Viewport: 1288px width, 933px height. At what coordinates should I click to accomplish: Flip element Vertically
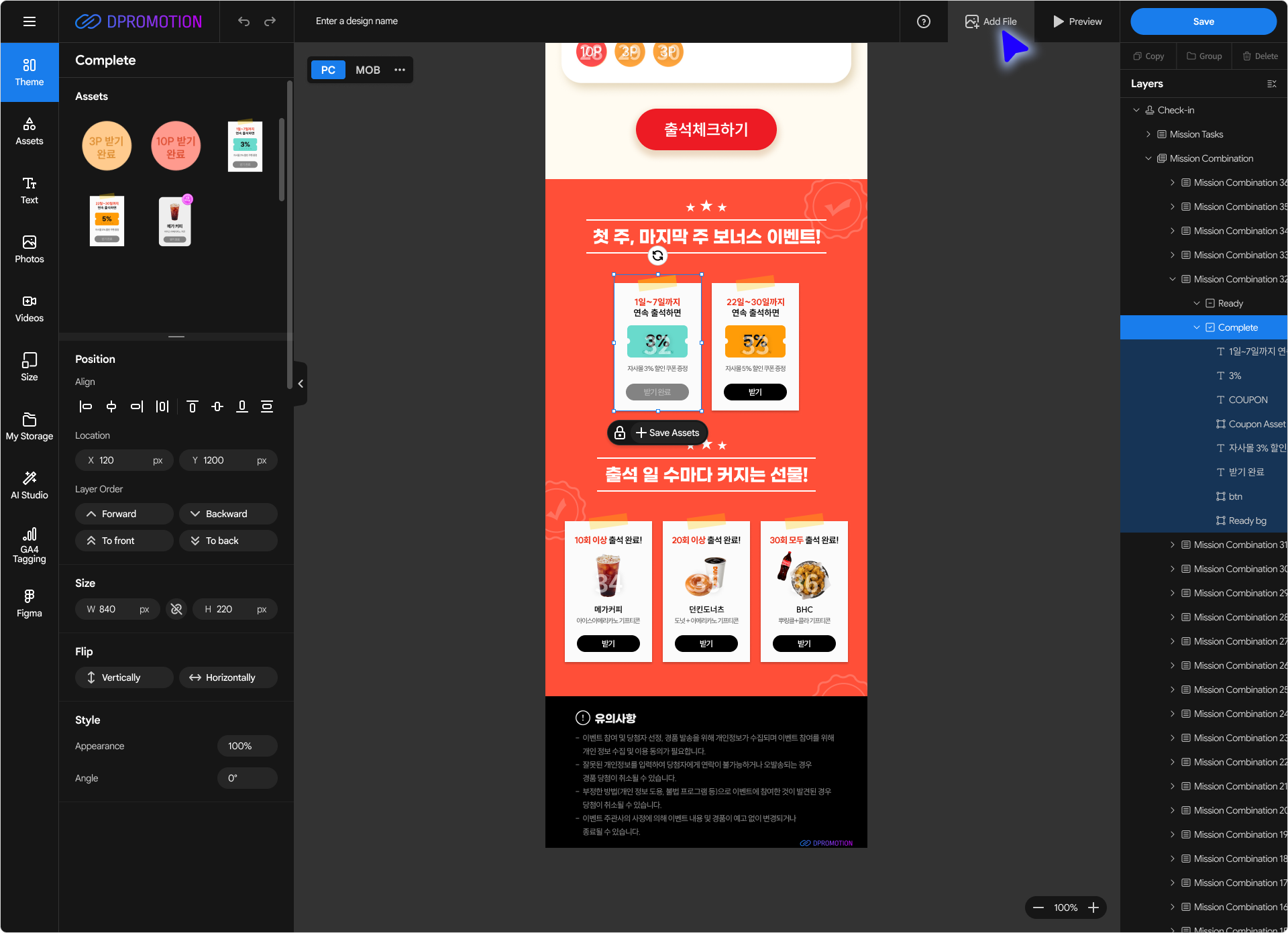pyautogui.click(x=124, y=677)
